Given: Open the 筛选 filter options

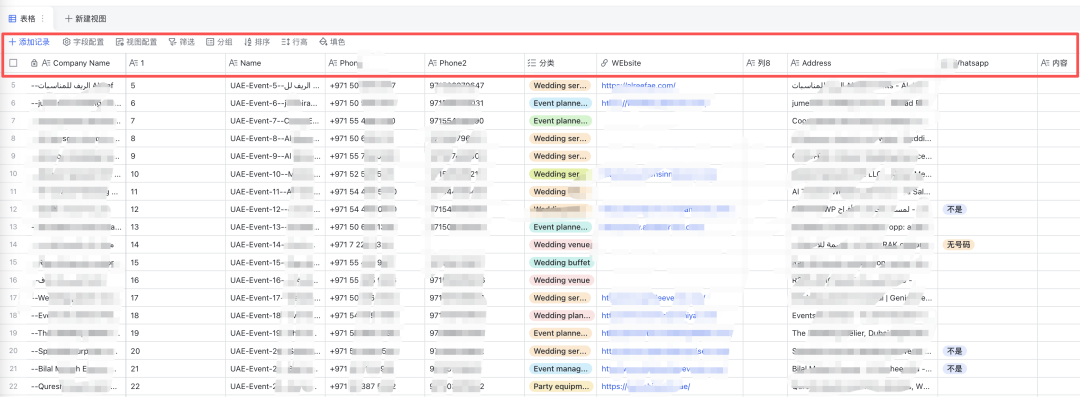Looking at the screenshot, I should pyautogui.click(x=182, y=42).
